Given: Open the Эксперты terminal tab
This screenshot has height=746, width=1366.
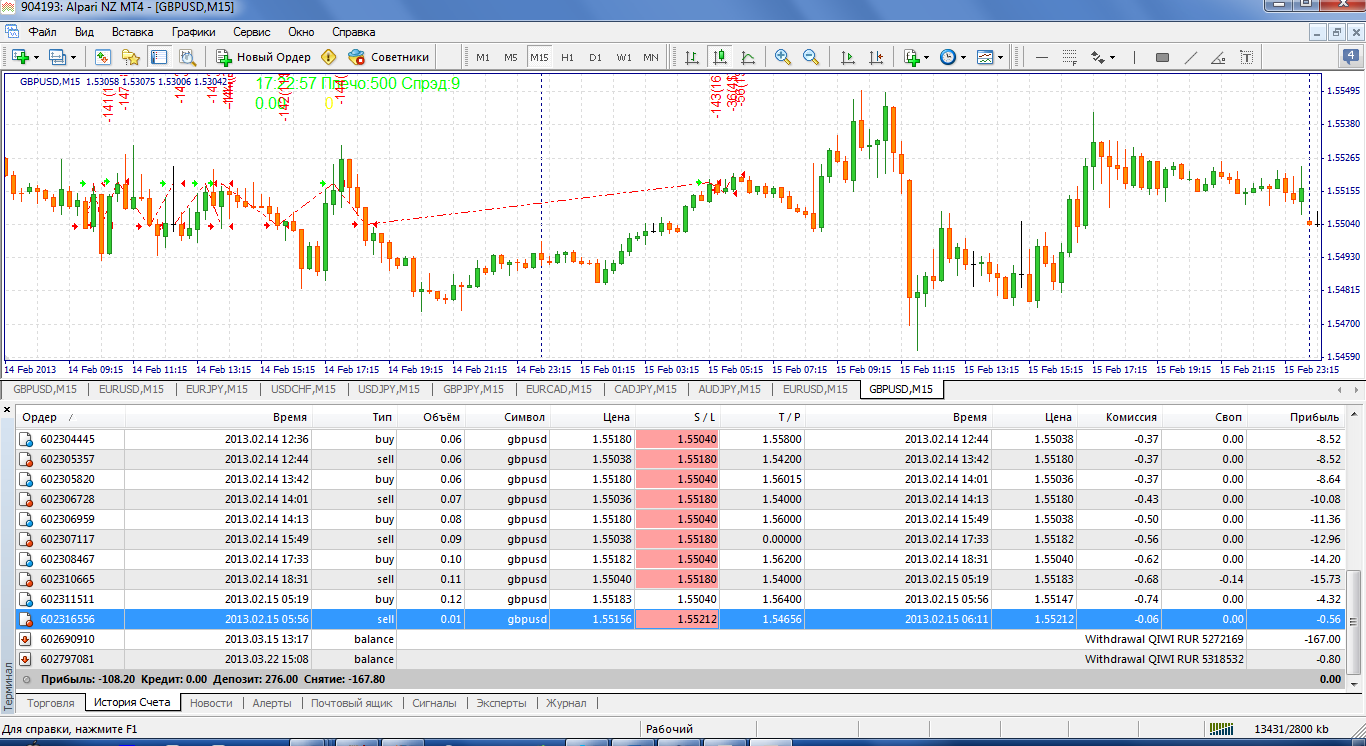Looking at the screenshot, I should (501, 703).
